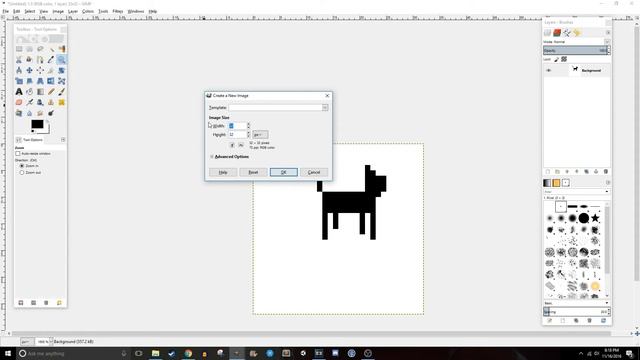
Task: Select the Fuzzy Select wand tool
Action: pyautogui.click(x=51, y=49)
